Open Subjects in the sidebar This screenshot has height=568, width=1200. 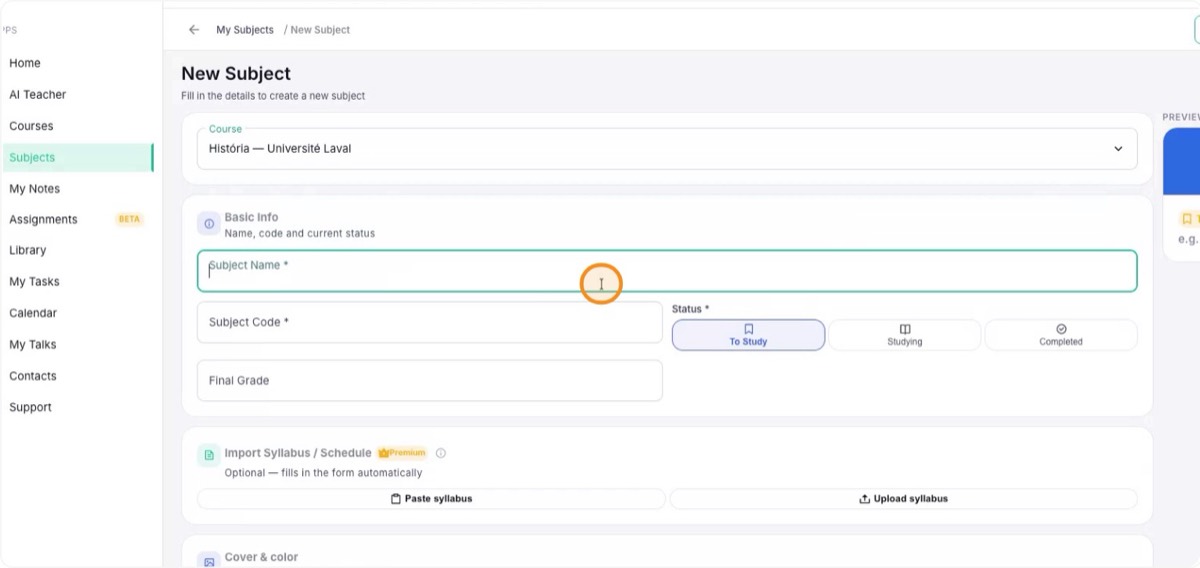coord(77,157)
